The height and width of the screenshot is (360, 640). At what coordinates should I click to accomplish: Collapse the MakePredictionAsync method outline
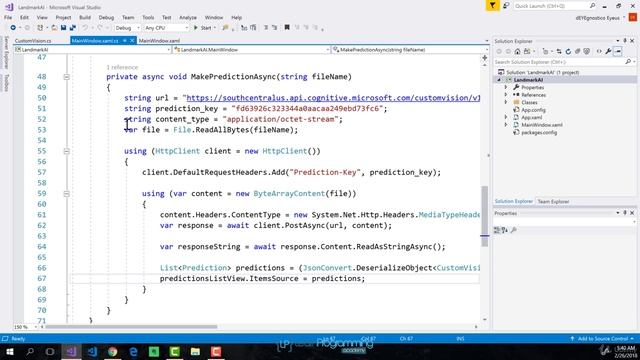pyautogui.click(x=67, y=77)
